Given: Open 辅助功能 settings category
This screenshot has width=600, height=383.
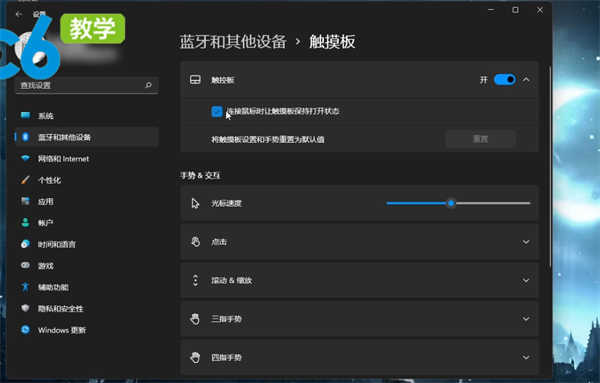Looking at the screenshot, I should (86, 287).
